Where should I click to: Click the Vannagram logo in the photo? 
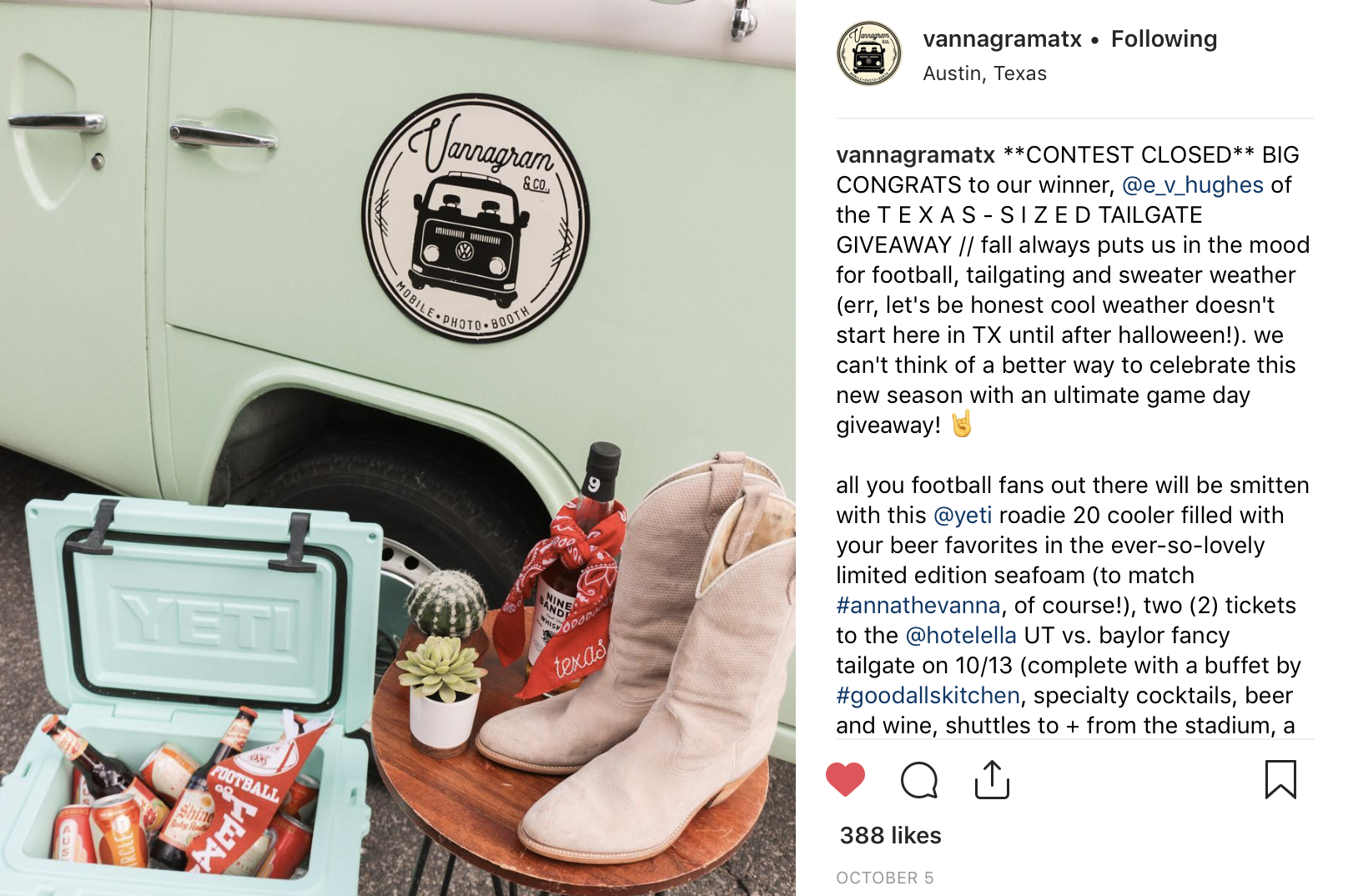click(476, 218)
